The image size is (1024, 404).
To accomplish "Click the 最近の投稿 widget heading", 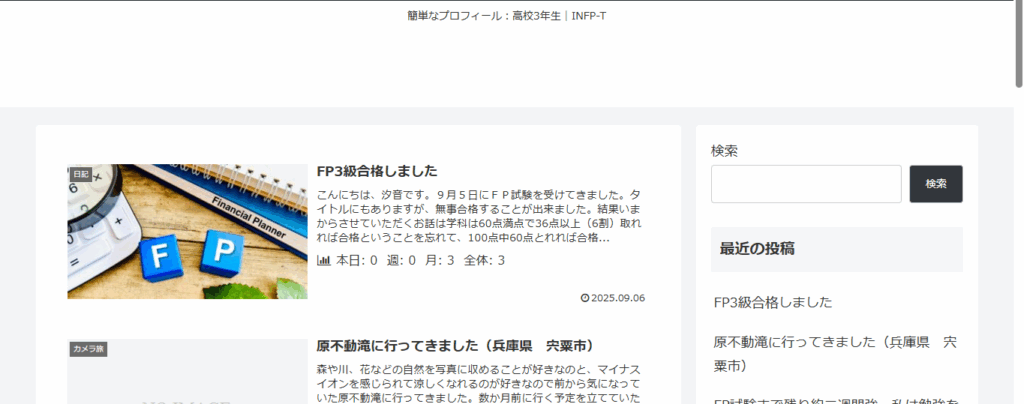I will [x=757, y=248].
